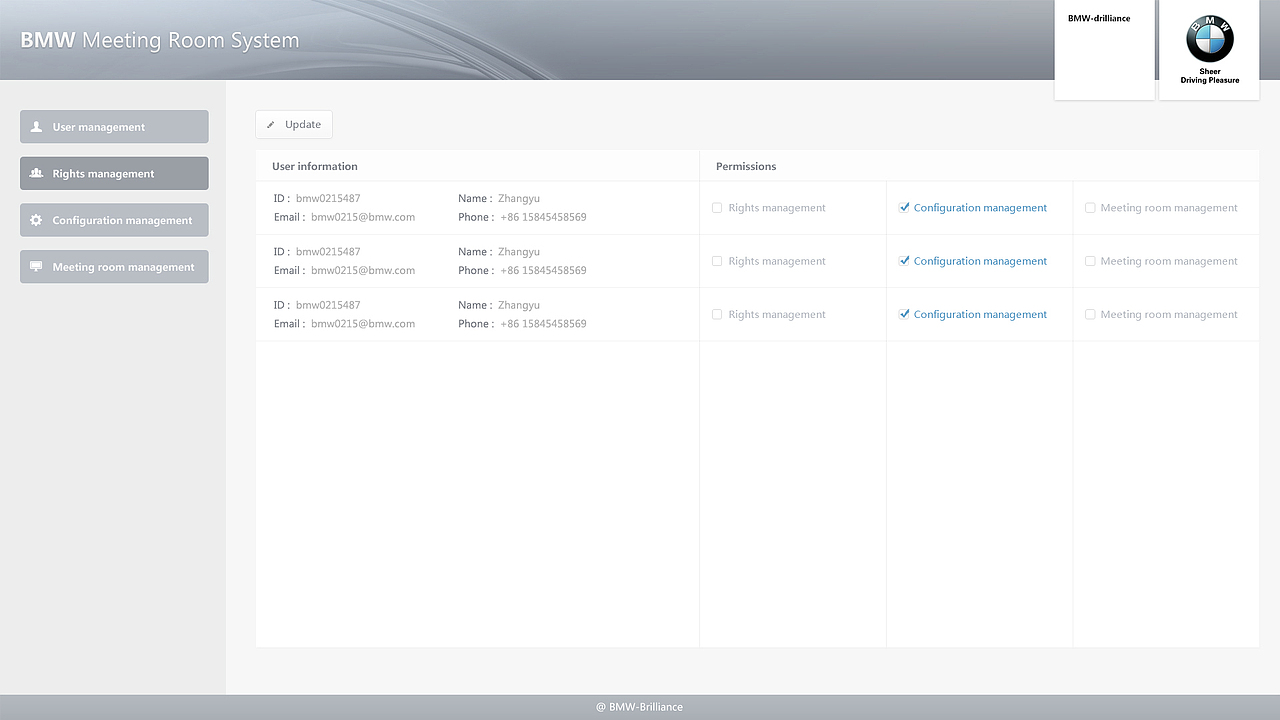This screenshot has width=1280, height=720.
Task: Click the BMW roundel logo
Action: coord(1210,40)
